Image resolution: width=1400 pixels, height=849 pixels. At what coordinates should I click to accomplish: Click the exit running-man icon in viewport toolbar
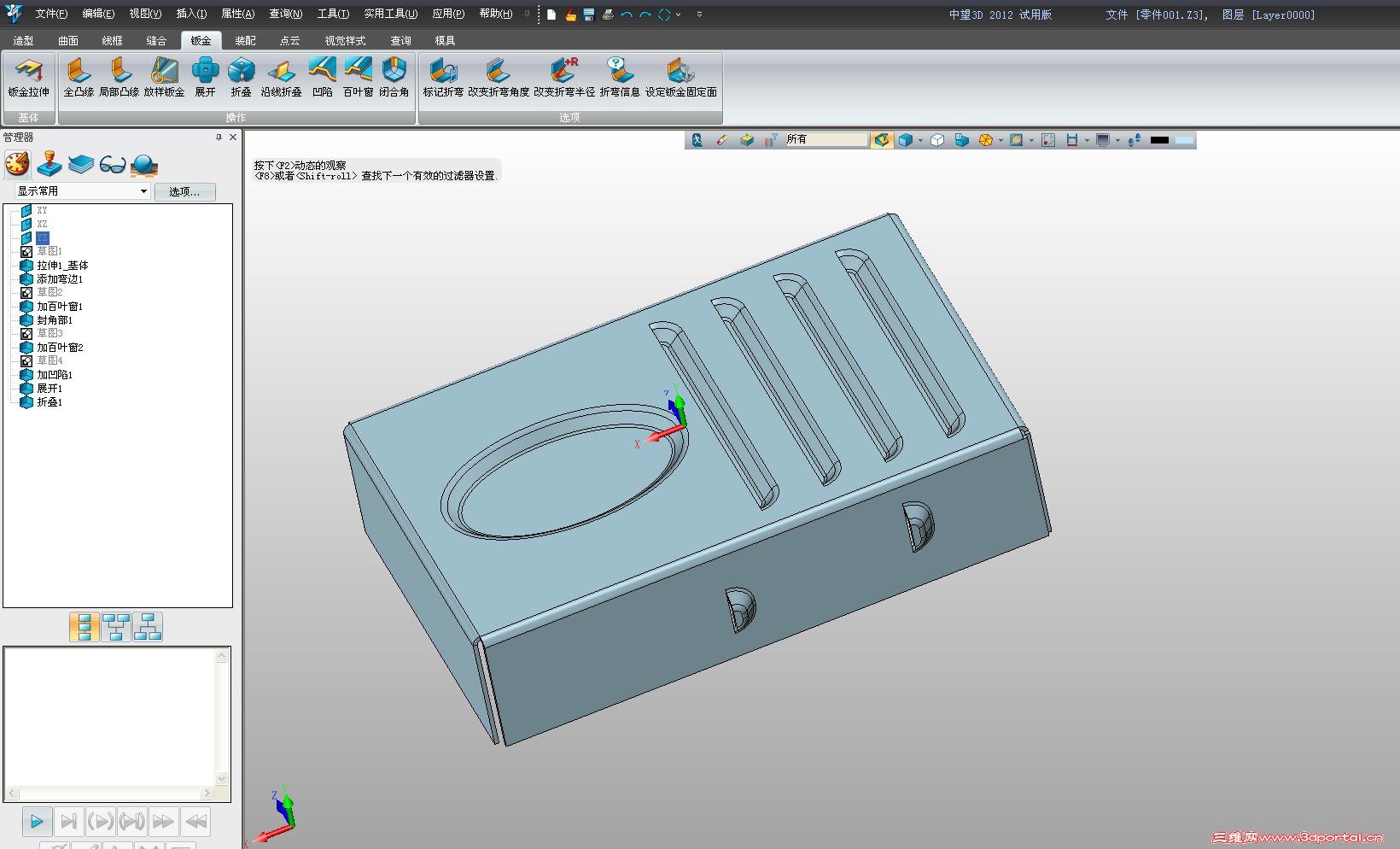697,140
